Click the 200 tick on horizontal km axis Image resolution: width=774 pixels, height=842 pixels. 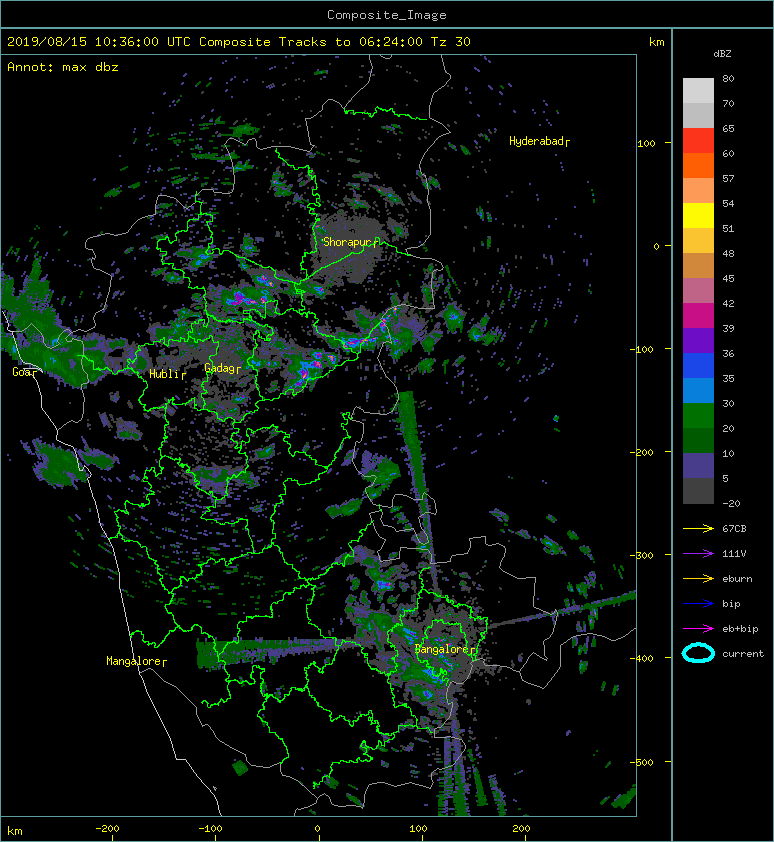point(521,829)
